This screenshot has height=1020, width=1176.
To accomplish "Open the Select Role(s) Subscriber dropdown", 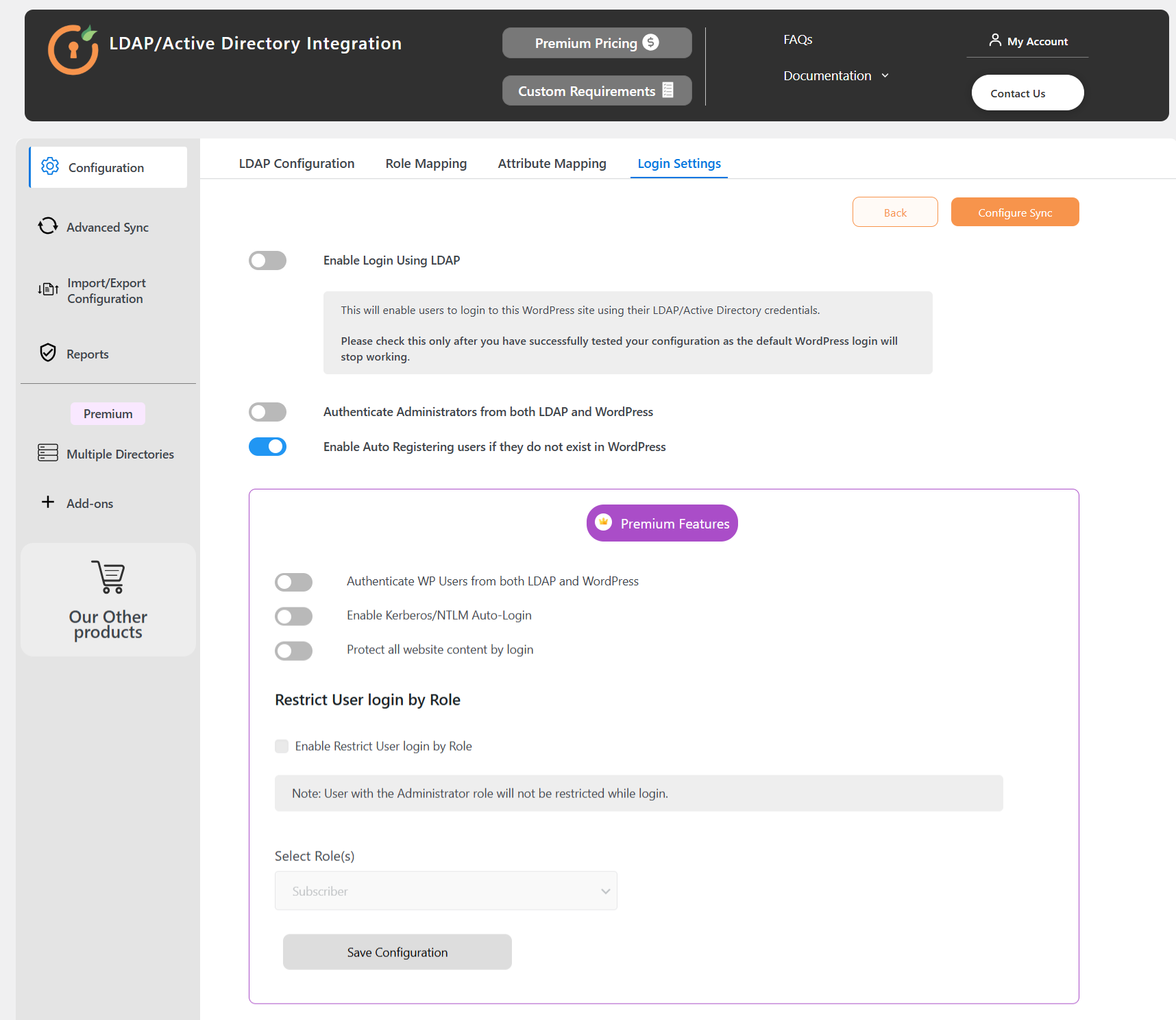I will (x=445, y=891).
